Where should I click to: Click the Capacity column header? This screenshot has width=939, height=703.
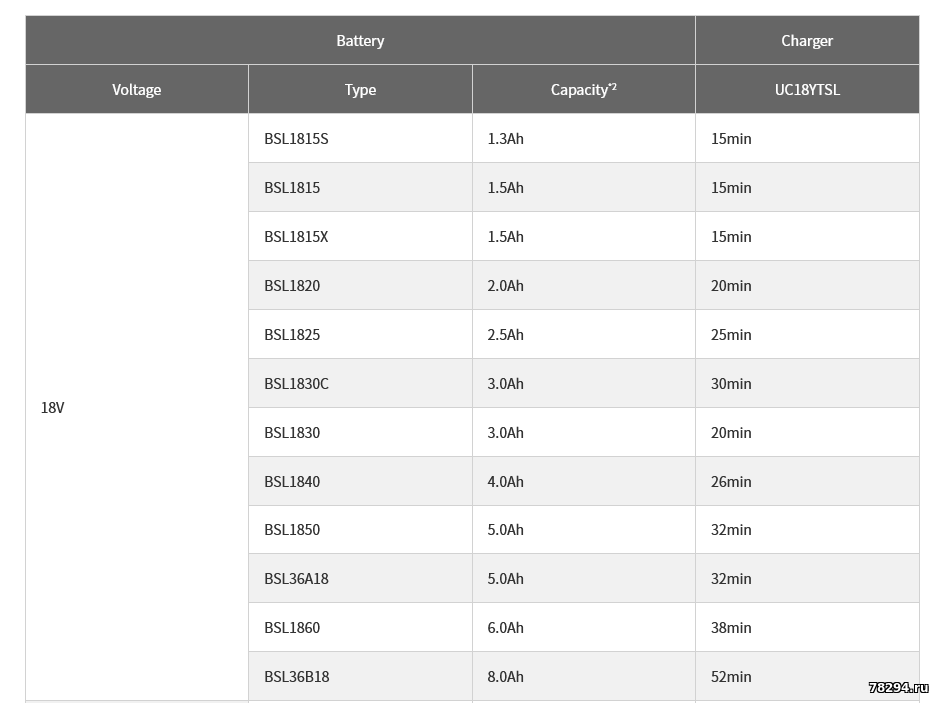point(583,90)
